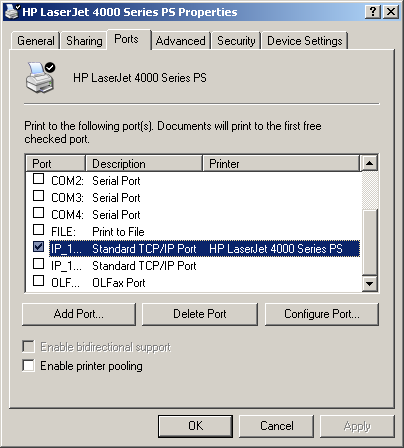Image resolution: width=404 pixels, height=448 pixels.
Task: Click the Add Port... button
Action: [x=79, y=314]
